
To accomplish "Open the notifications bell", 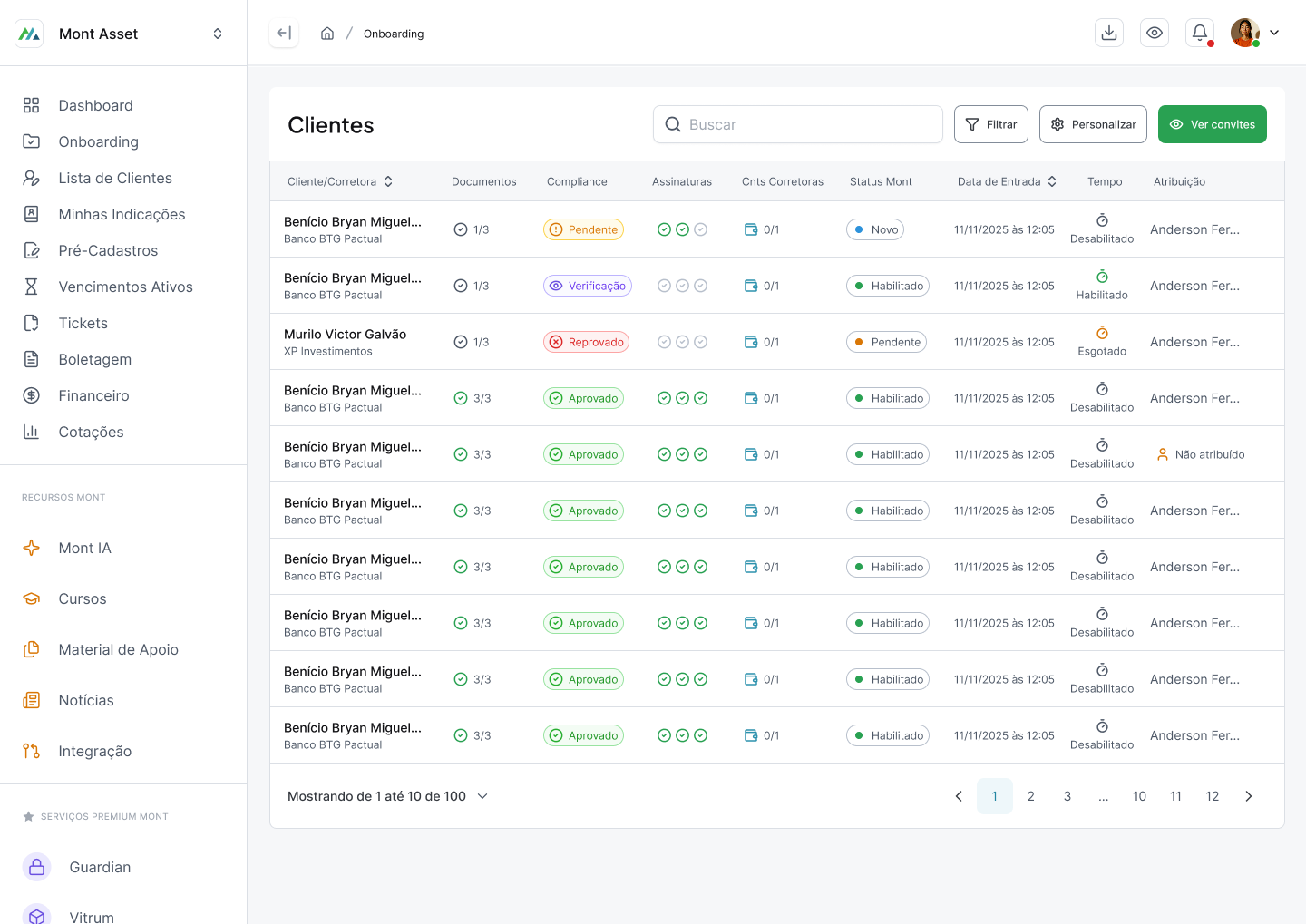I will [1200, 33].
